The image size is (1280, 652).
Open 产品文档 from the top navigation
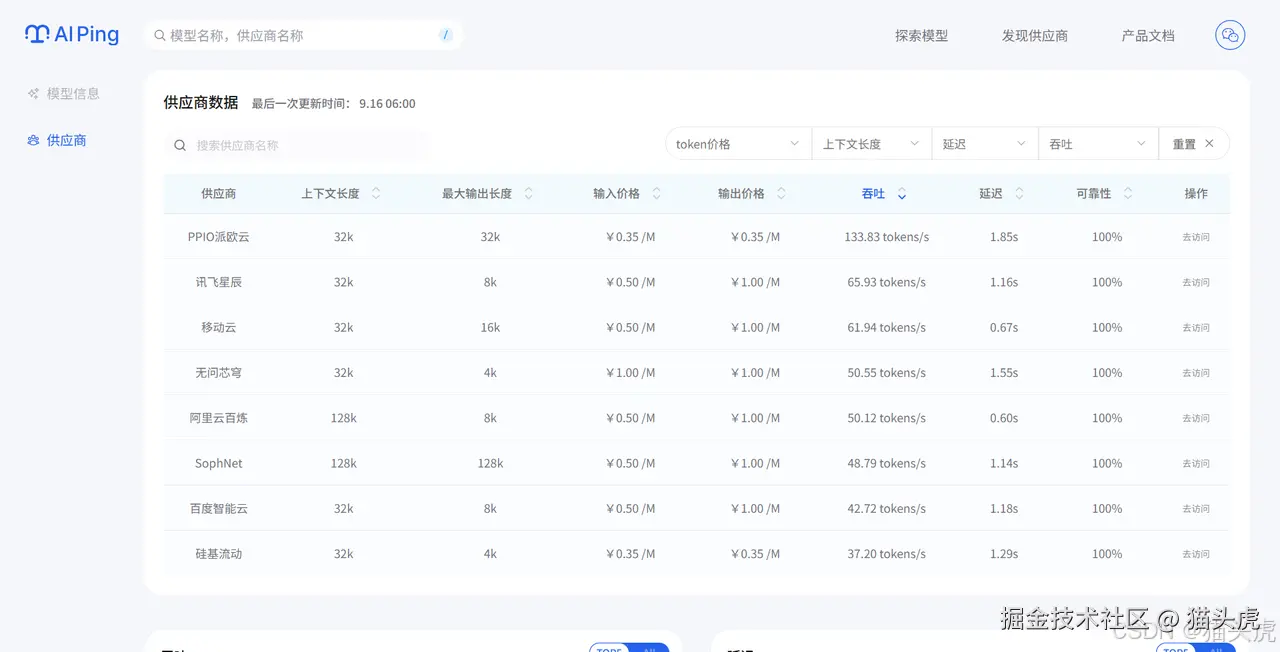click(1147, 35)
